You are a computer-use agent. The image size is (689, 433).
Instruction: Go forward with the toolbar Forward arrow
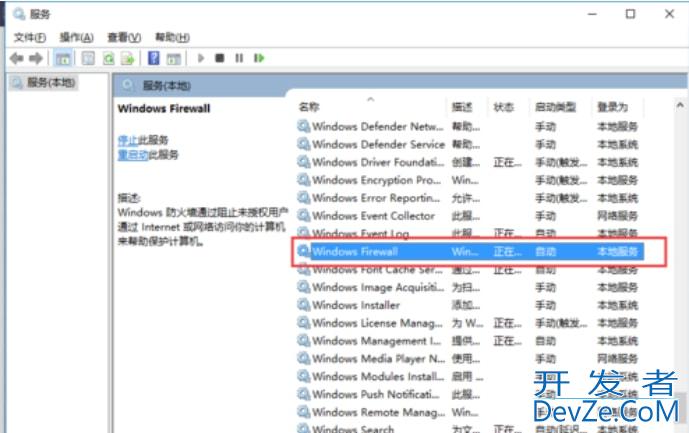(x=36, y=58)
